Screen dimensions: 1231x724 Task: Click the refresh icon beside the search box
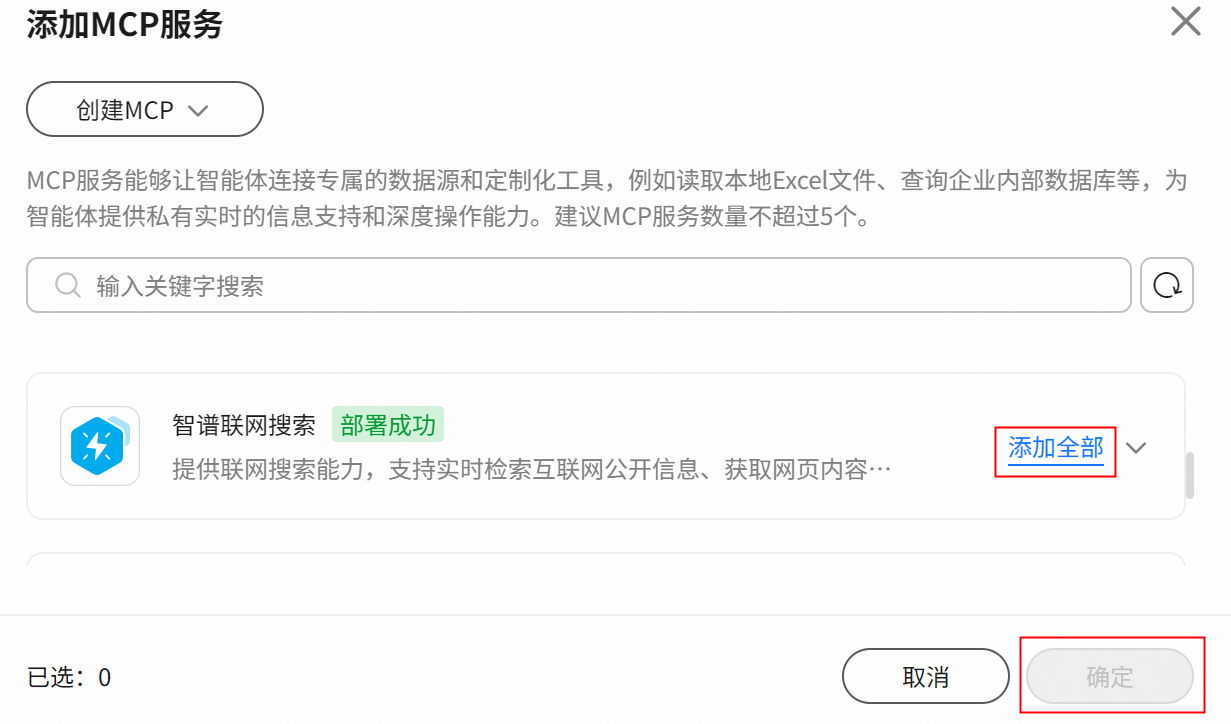point(1167,285)
